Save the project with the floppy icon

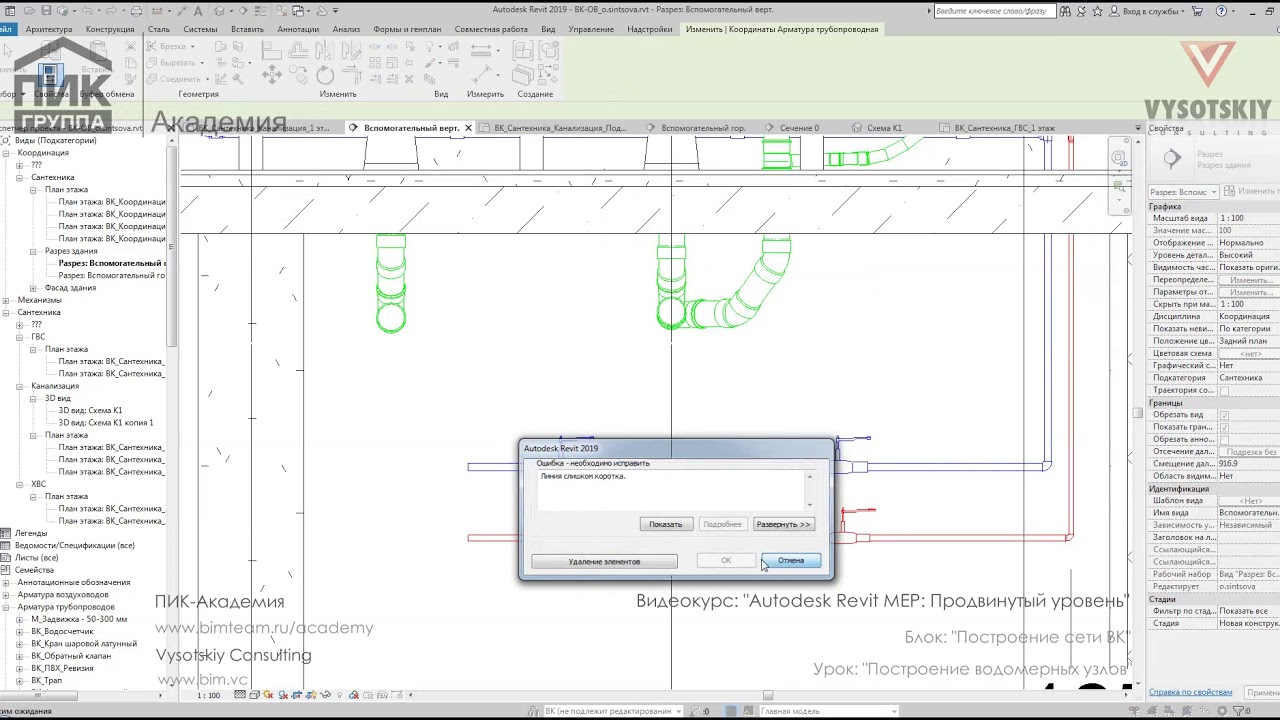(46, 11)
